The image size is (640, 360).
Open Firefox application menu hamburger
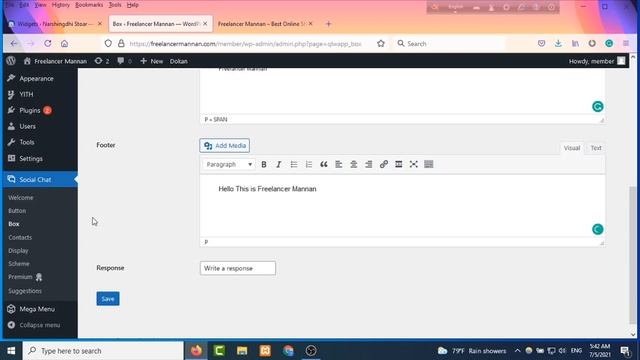pyautogui.click(x=626, y=43)
